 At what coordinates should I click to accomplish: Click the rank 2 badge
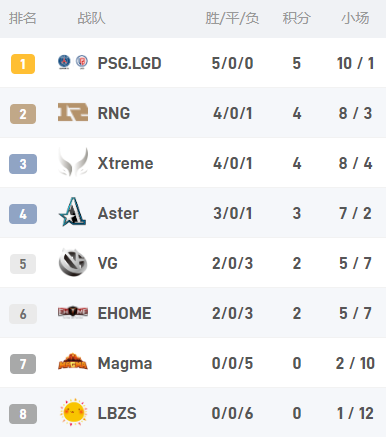point(23,114)
